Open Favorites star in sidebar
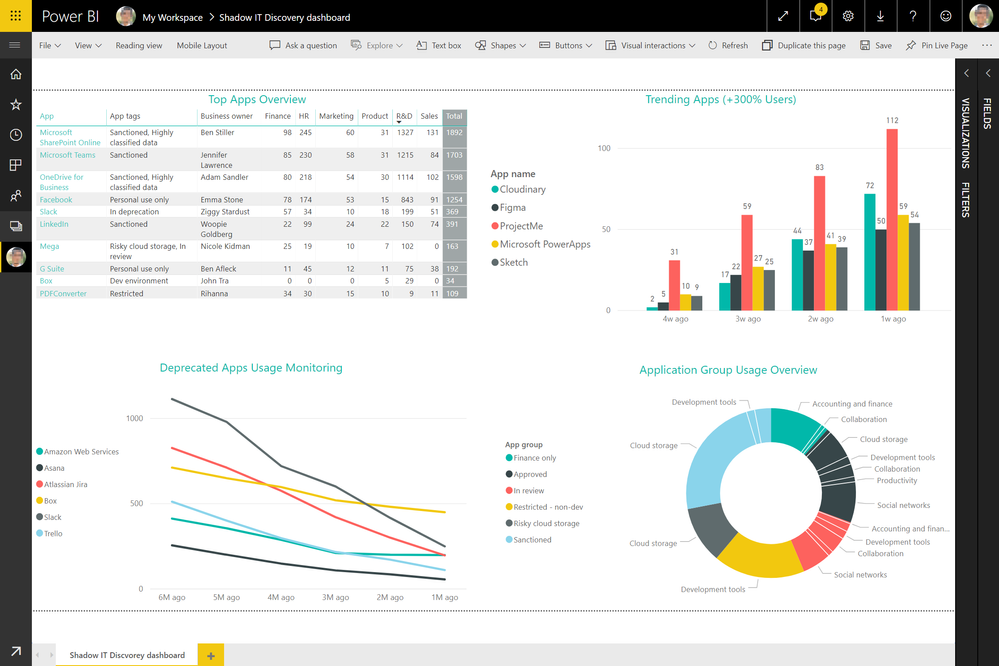The image size is (999, 666). 16,105
